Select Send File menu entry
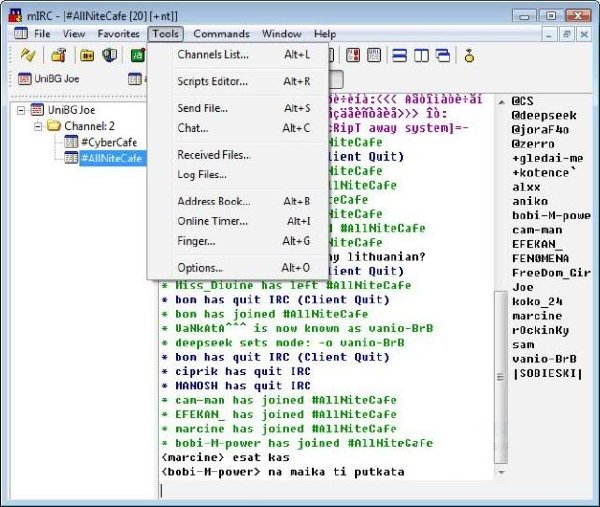Viewport: 600px width, 507px height. (238, 108)
